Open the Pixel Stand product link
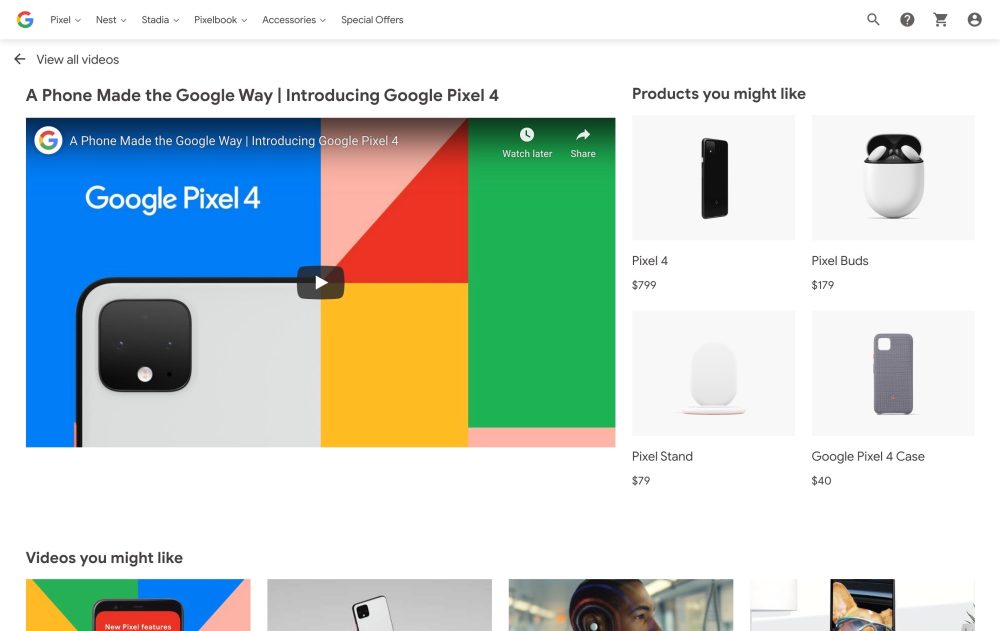Screen dimensions: 1000x631 pos(662,456)
